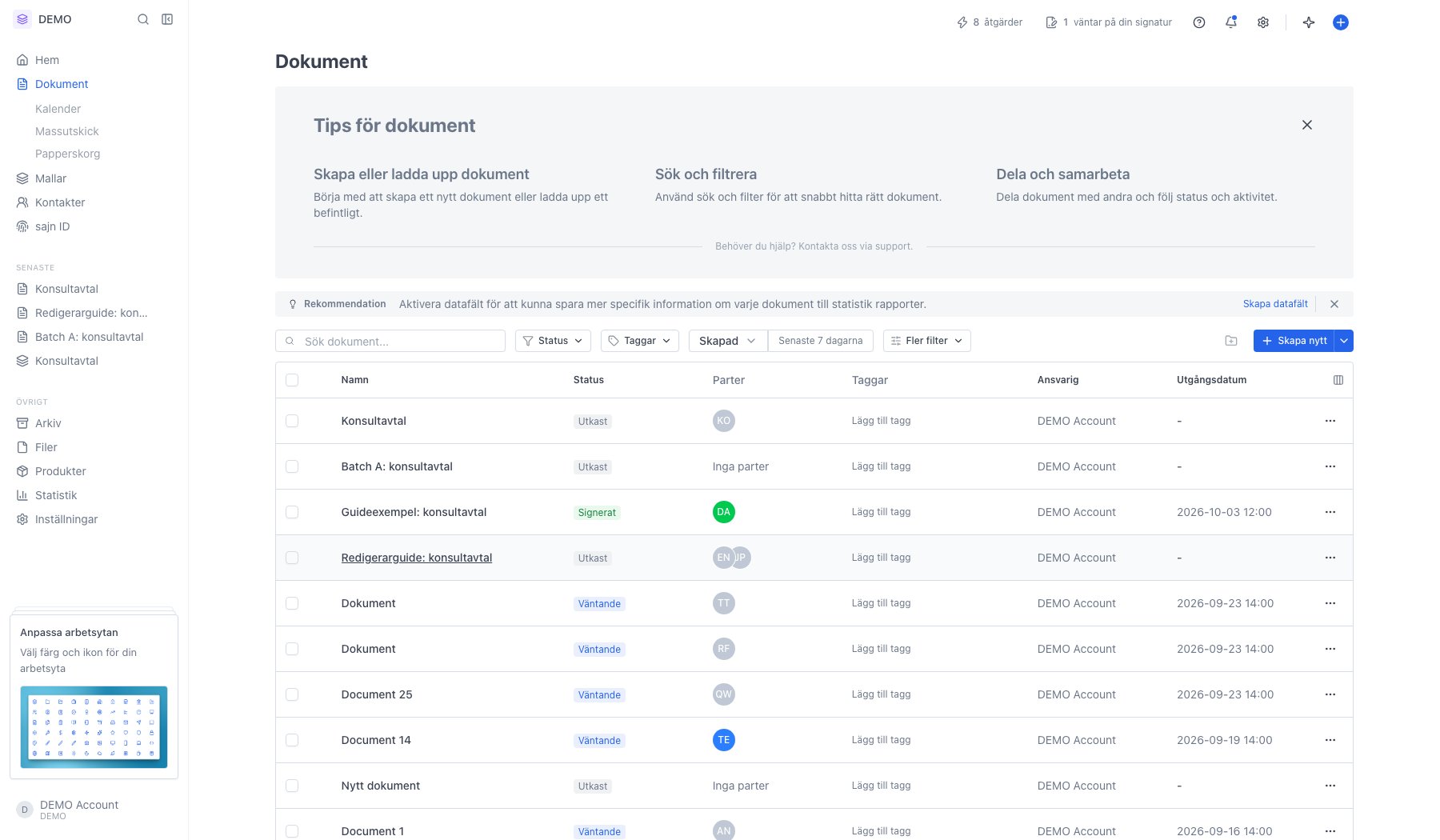Open notifications bell icon
Screen dimensions: 1440x840
[x=1231, y=22]
